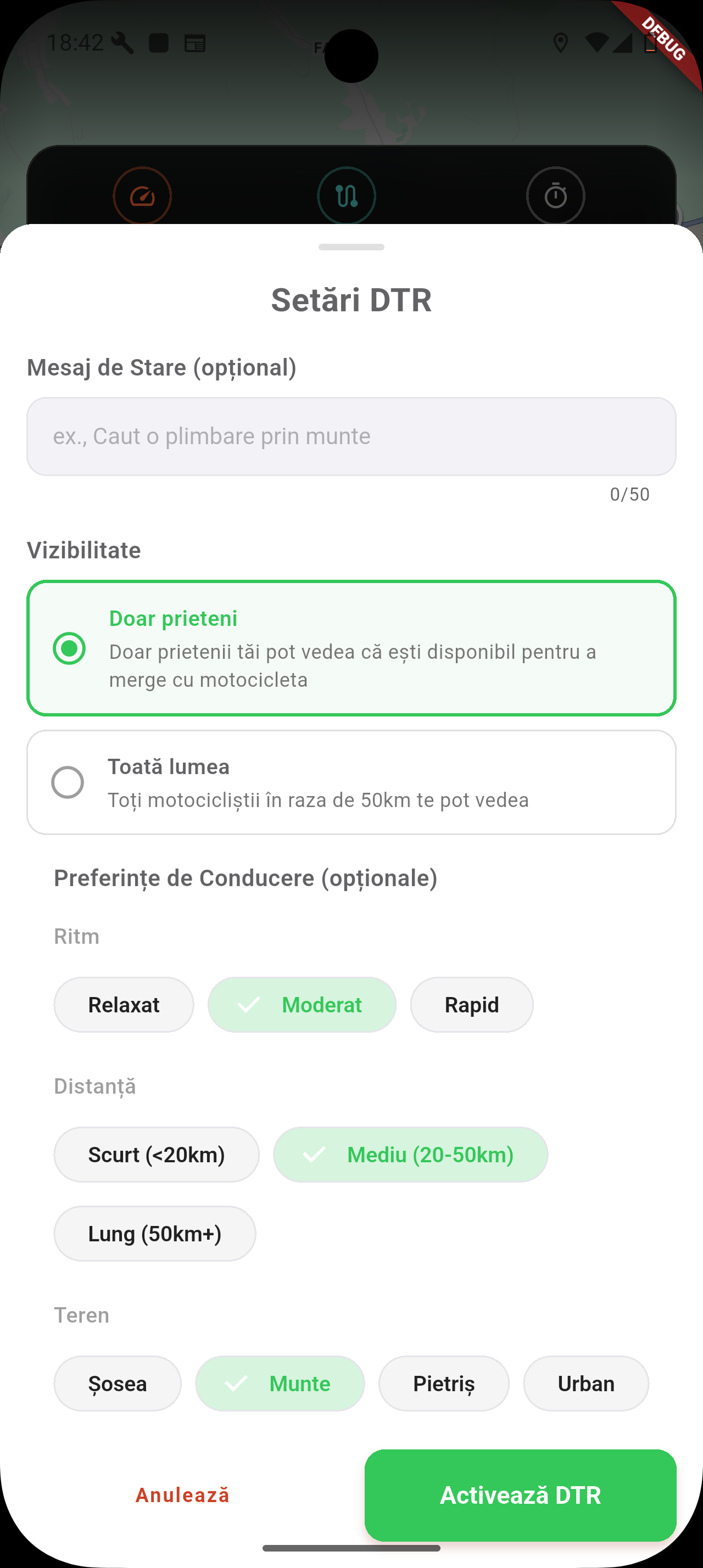Select Scurt (<20km) distance chip
The height and width of the screenshot is (1568, 703).
click(x=157, y=1155)
